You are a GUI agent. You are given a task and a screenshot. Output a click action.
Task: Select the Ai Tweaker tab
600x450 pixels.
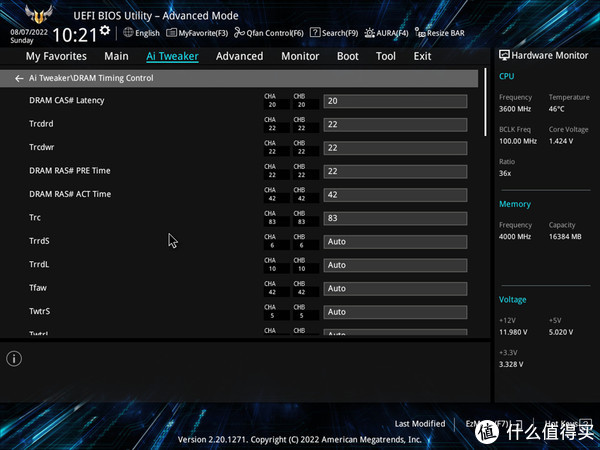point(172,56)
